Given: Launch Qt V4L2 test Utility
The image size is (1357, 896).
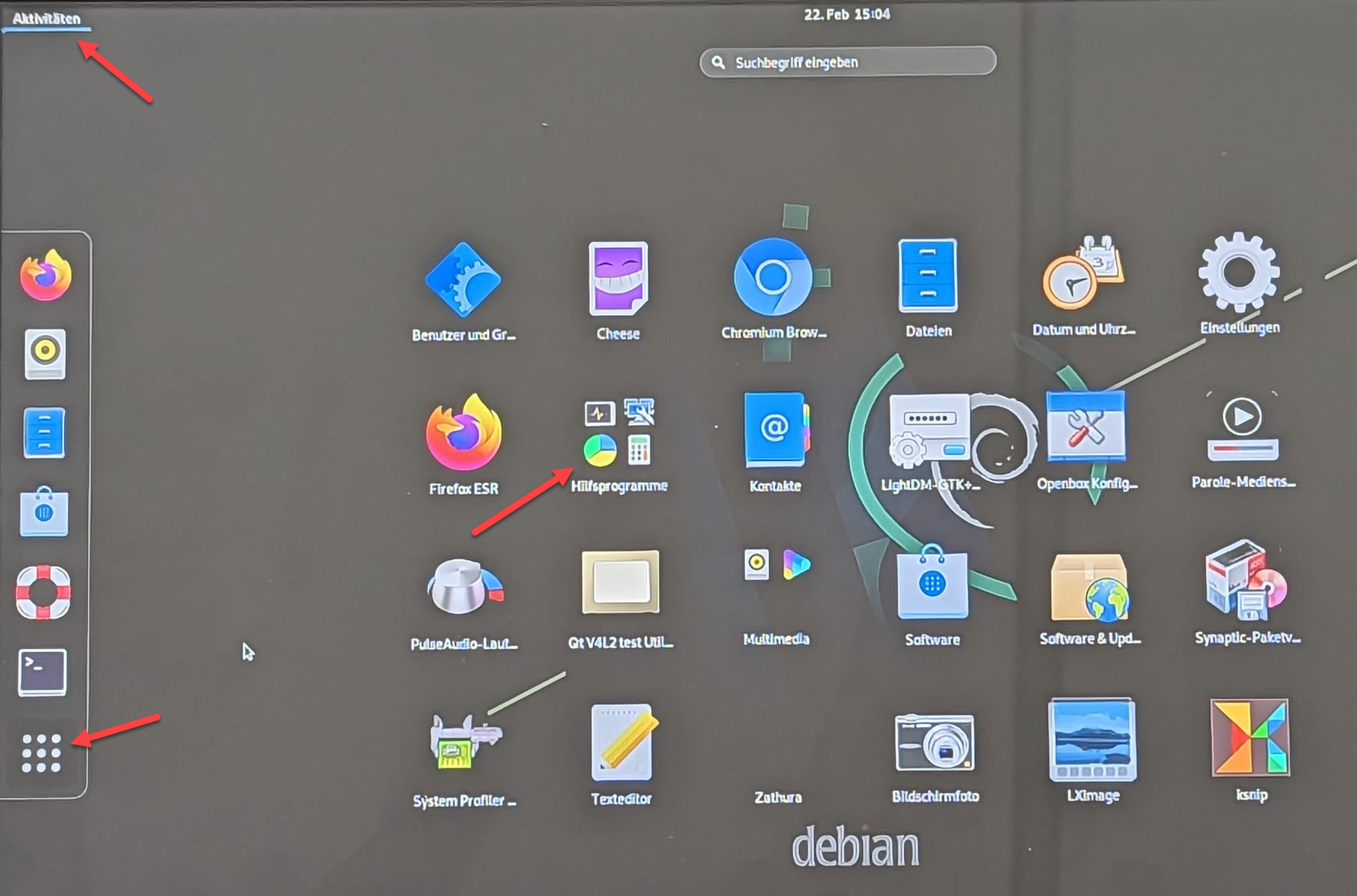Looking at the screenshot, I should 620,599.
